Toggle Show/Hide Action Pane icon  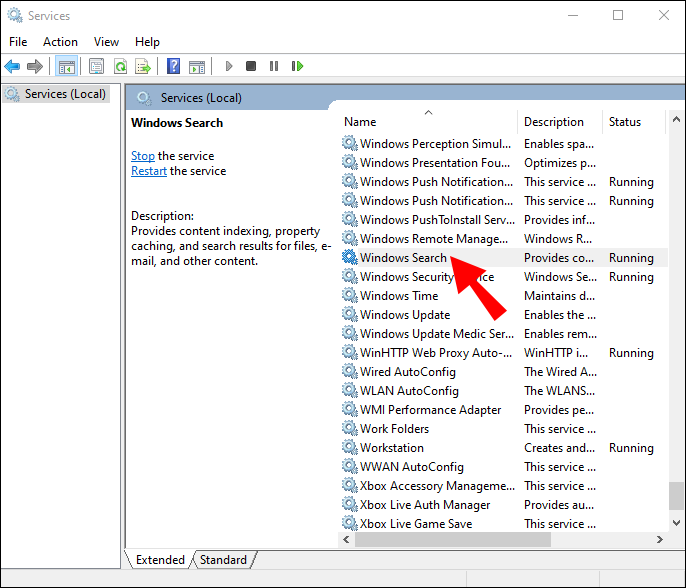point(197,66)
